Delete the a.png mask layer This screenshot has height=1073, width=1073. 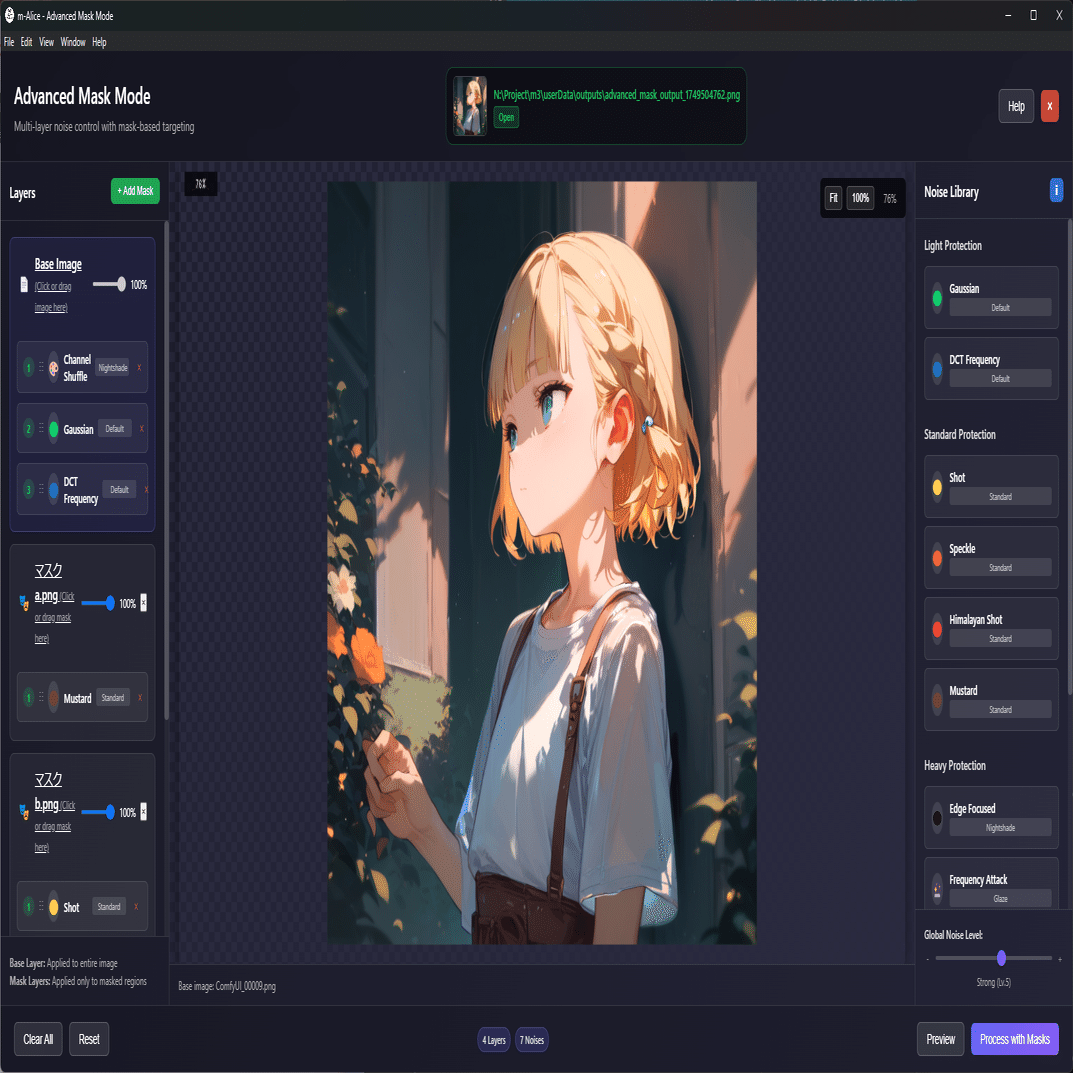coord(144,602)
